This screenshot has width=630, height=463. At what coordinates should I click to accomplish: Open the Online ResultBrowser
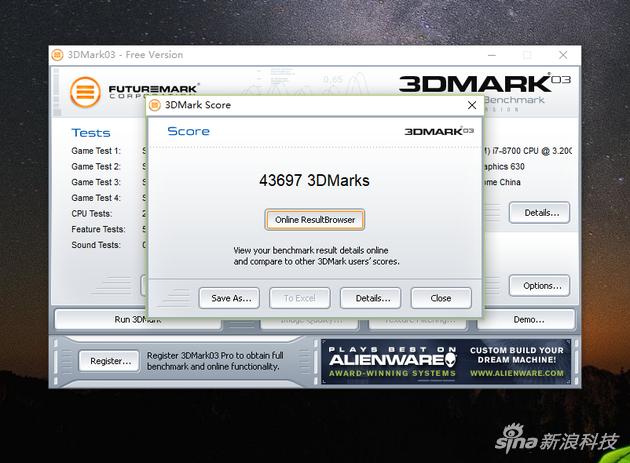[315, 220]
